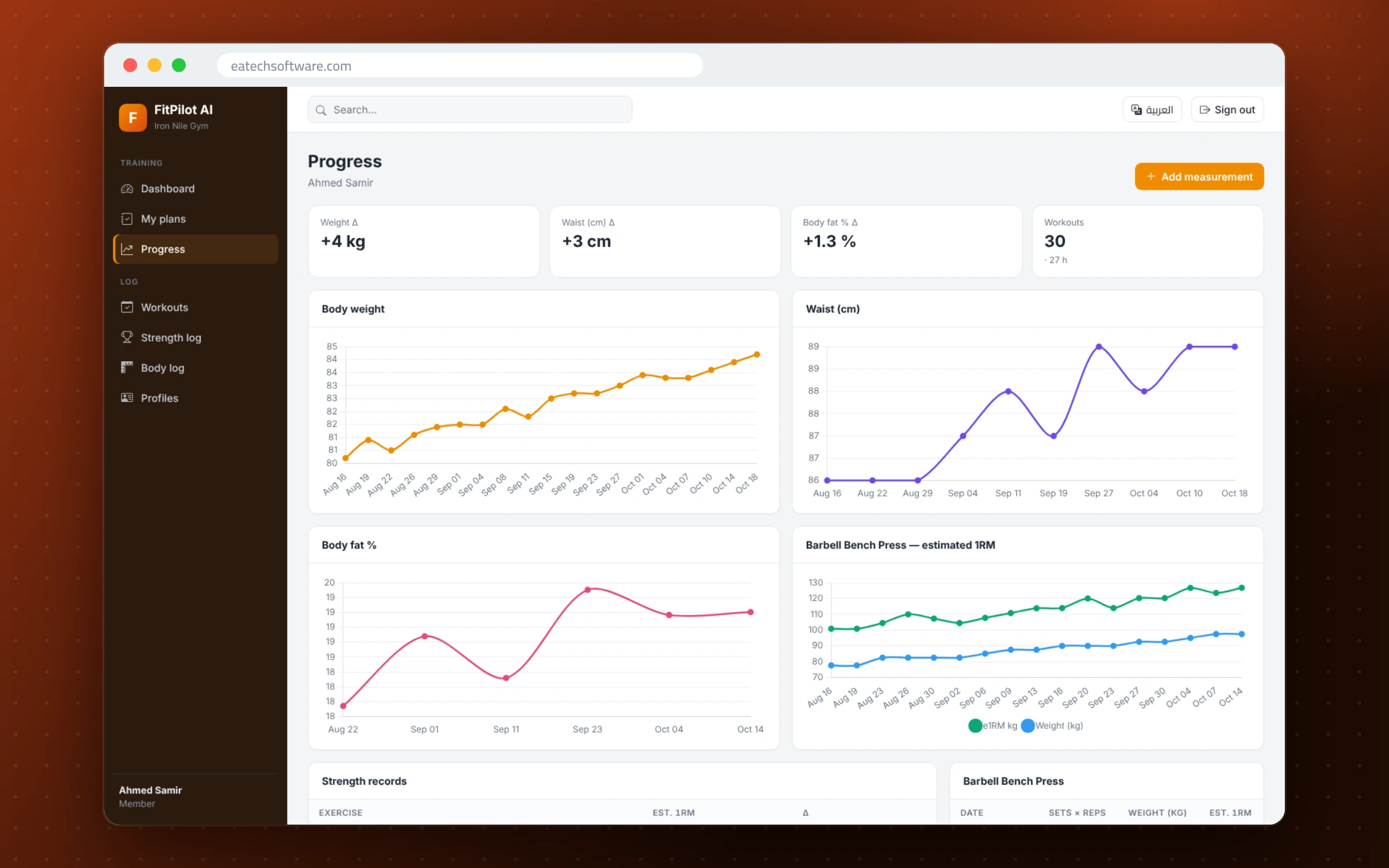Click the Iron Nile Gym label

tap(181, 126)
